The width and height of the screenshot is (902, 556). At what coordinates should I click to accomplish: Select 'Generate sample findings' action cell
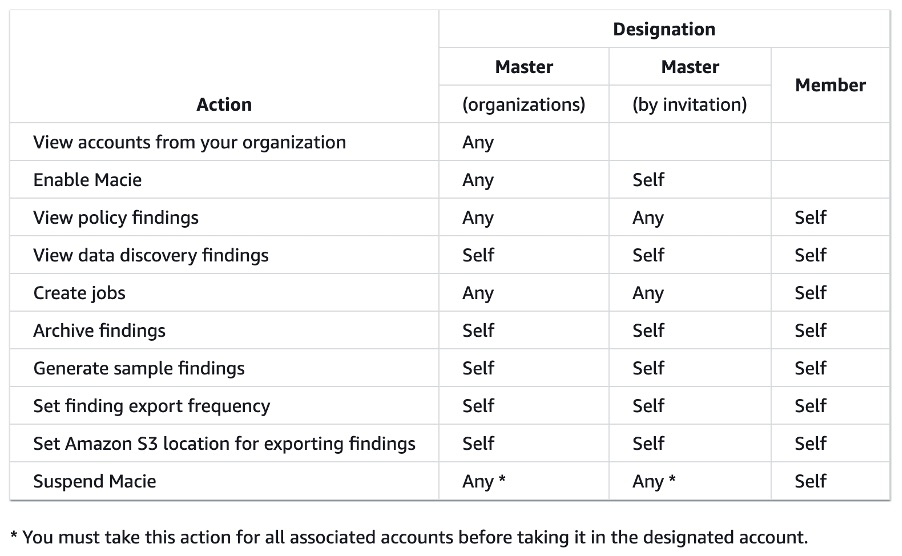point(139,368)
